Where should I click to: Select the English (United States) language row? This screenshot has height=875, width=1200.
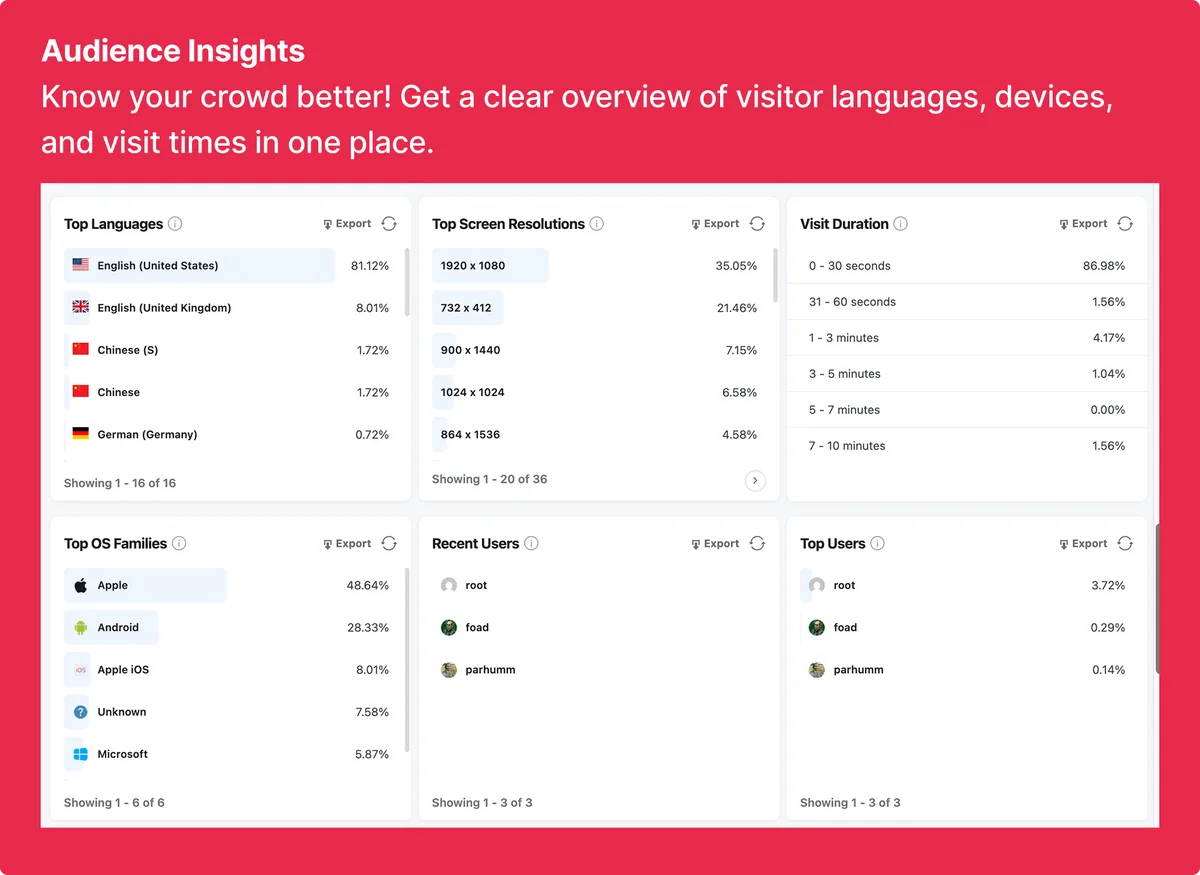tap(227, 266)
